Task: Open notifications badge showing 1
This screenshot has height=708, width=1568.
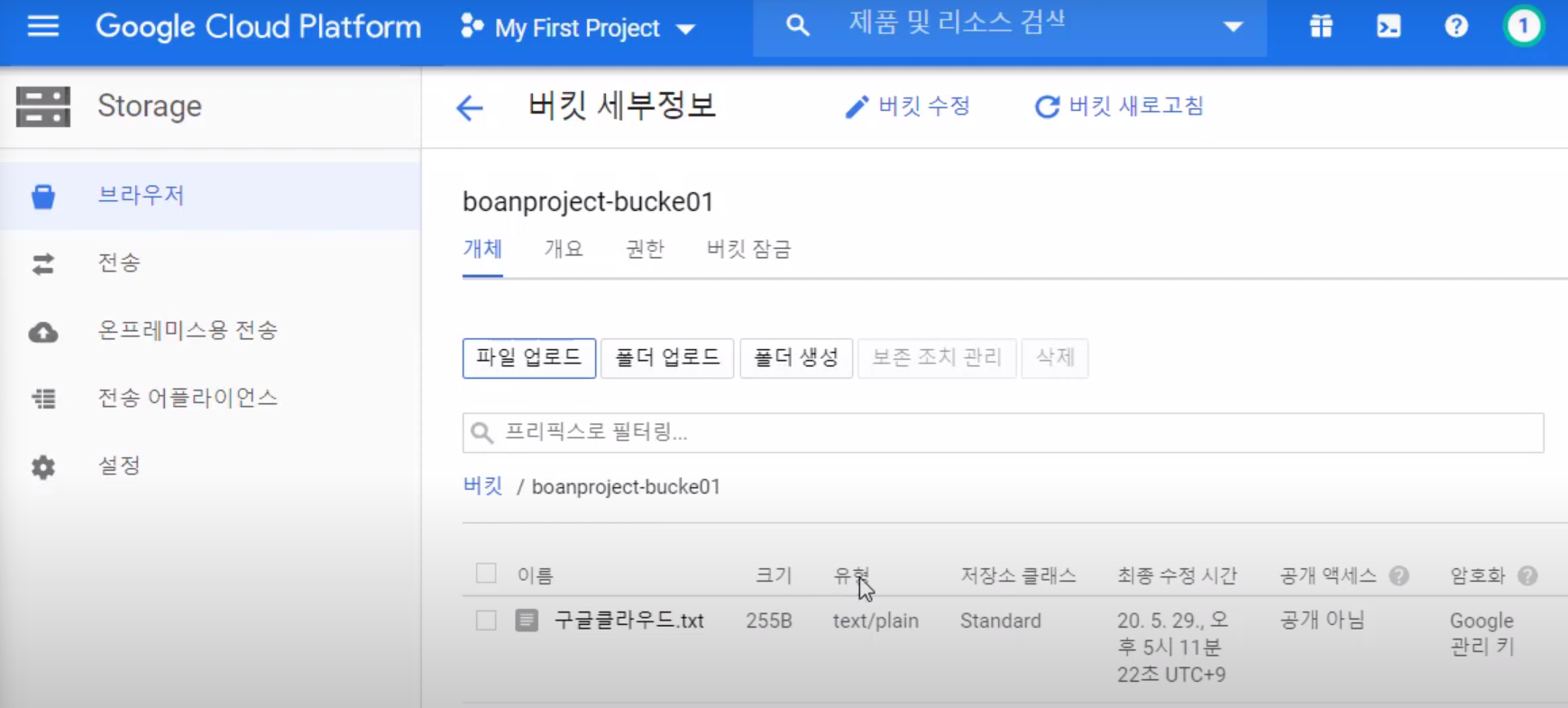Action: tap(1523, 26)
